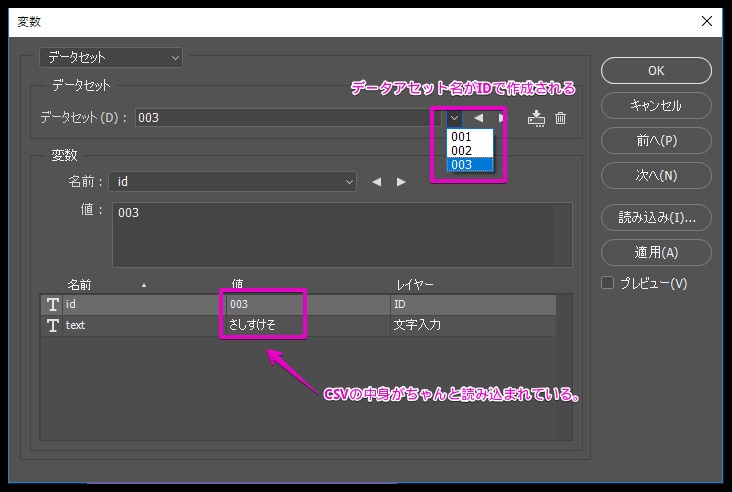732x492 pixels.
Task: Go to previous variable with left arrow
Action: click(x=377, y=182)
